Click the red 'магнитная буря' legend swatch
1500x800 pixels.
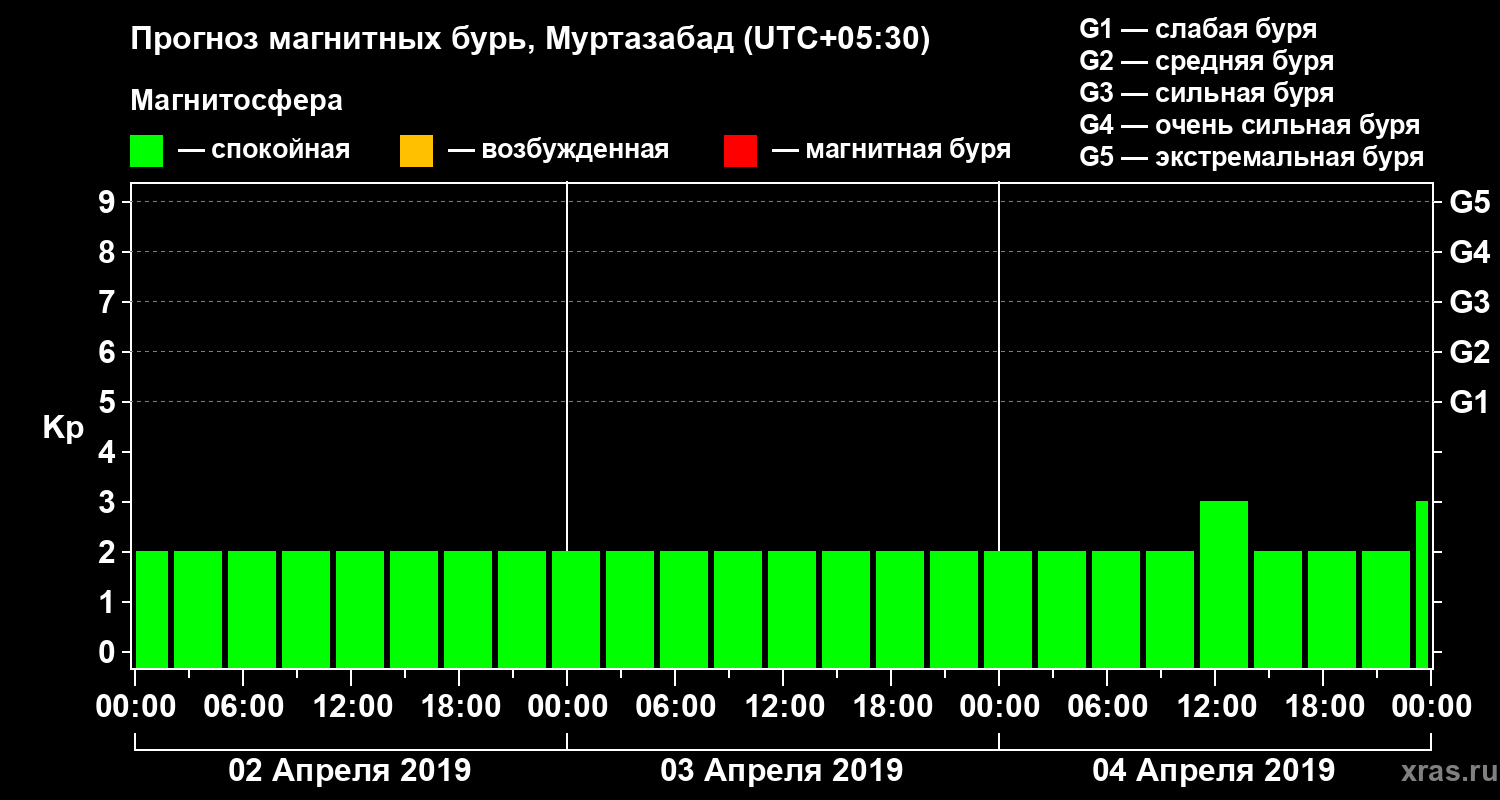[740, 151]
